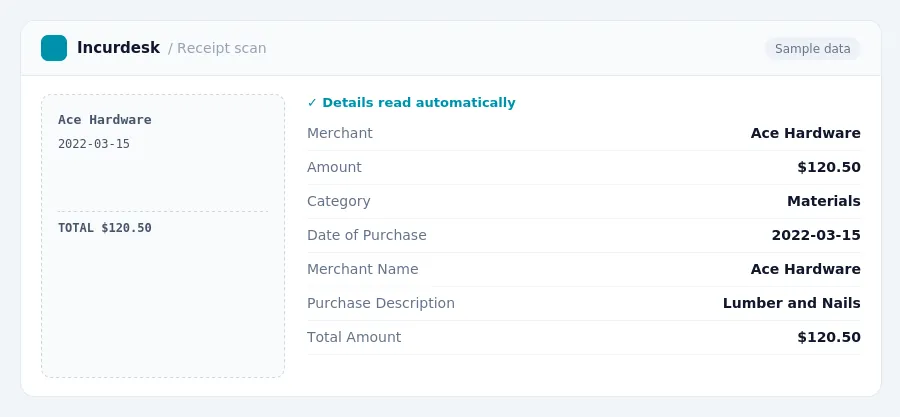Select Ace Hardware title on the receipt preview
This screenshot has height=417, width=900.
pos(104,120)
